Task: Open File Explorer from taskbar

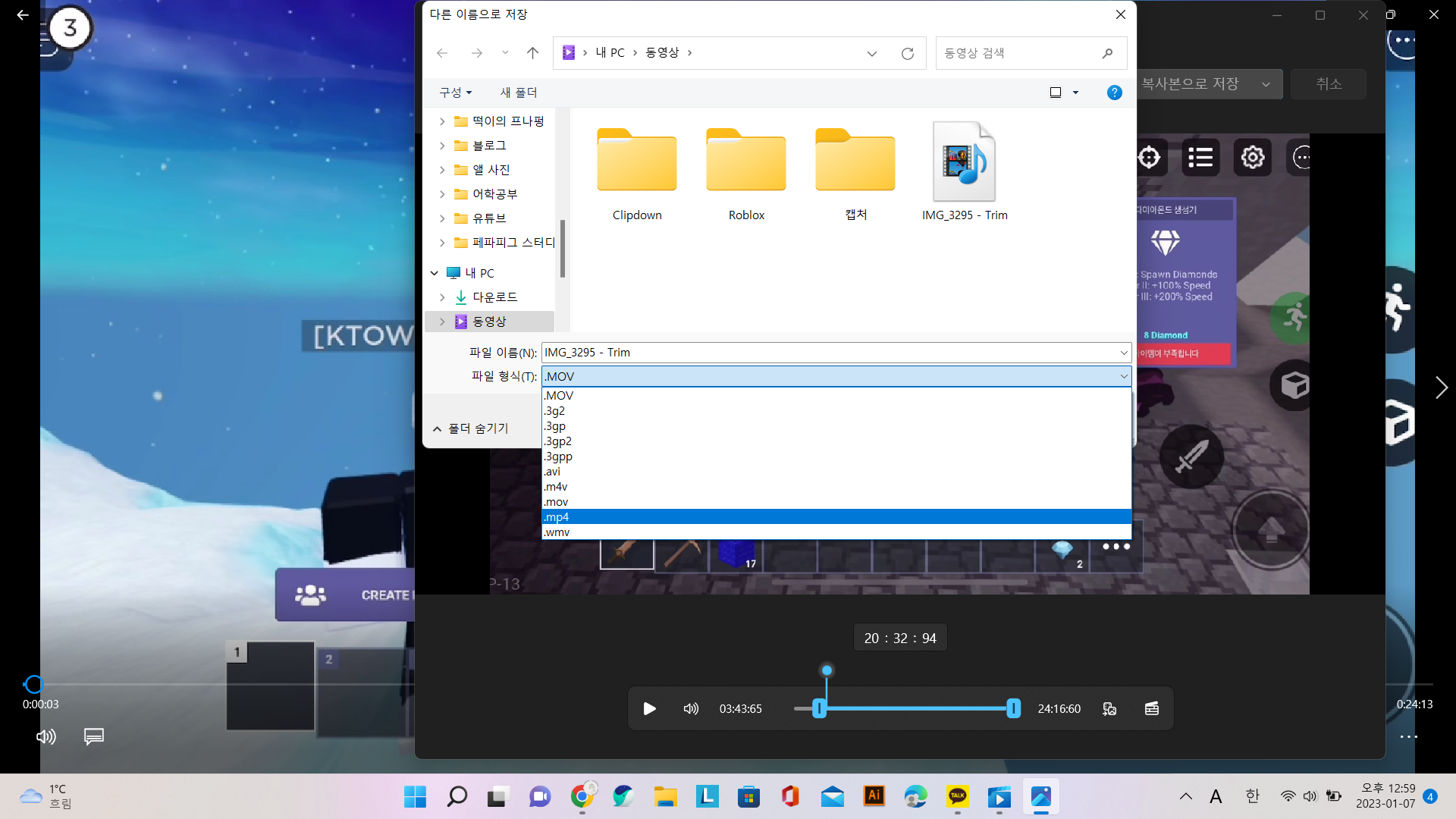Action: pos(665,796)
